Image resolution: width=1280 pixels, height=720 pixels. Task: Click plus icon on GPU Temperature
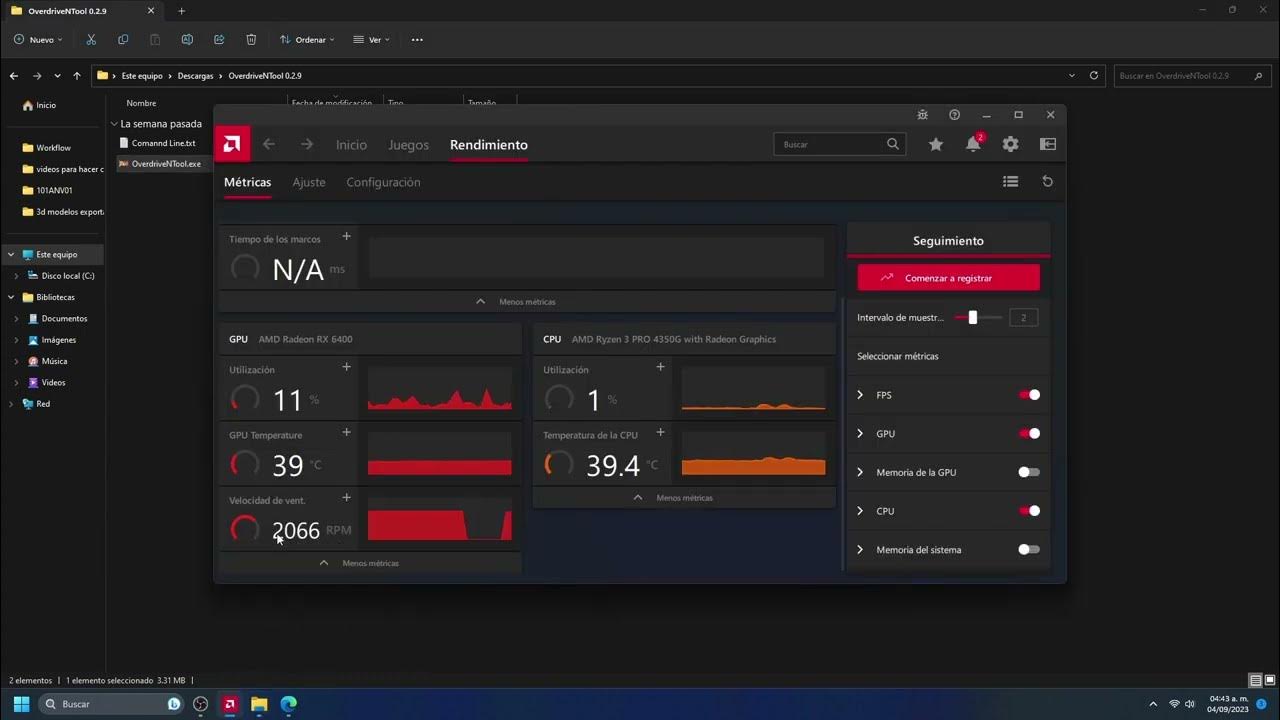pos(346,432)
